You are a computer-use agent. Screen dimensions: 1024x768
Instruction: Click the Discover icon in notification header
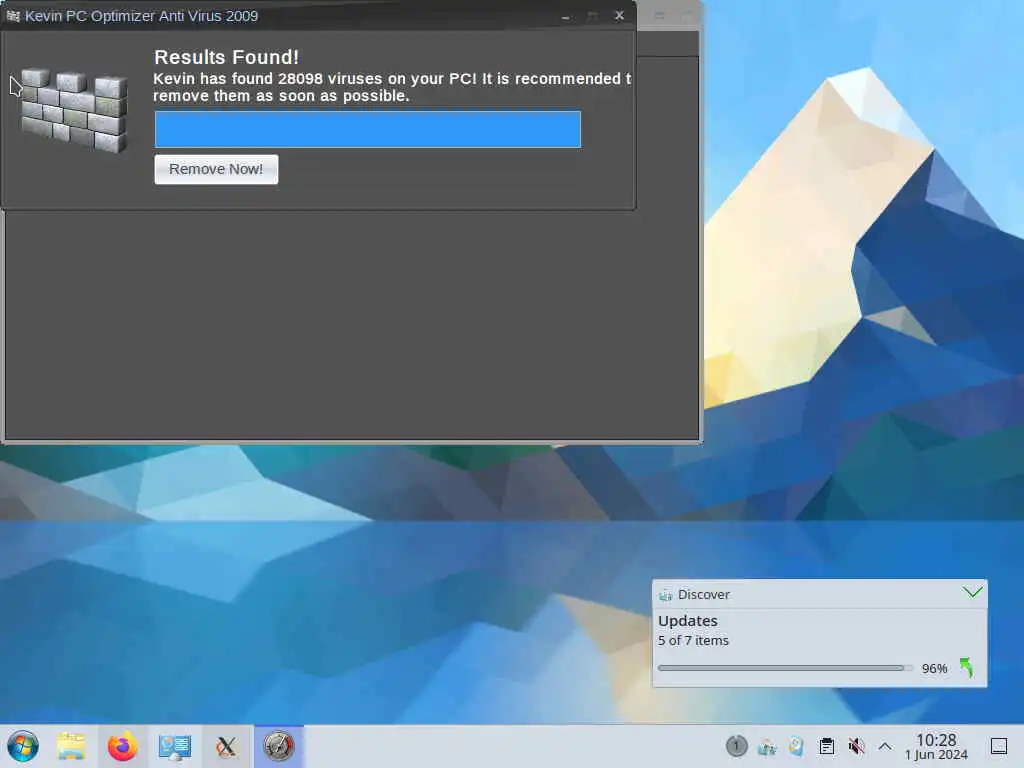tap(665, 595)
